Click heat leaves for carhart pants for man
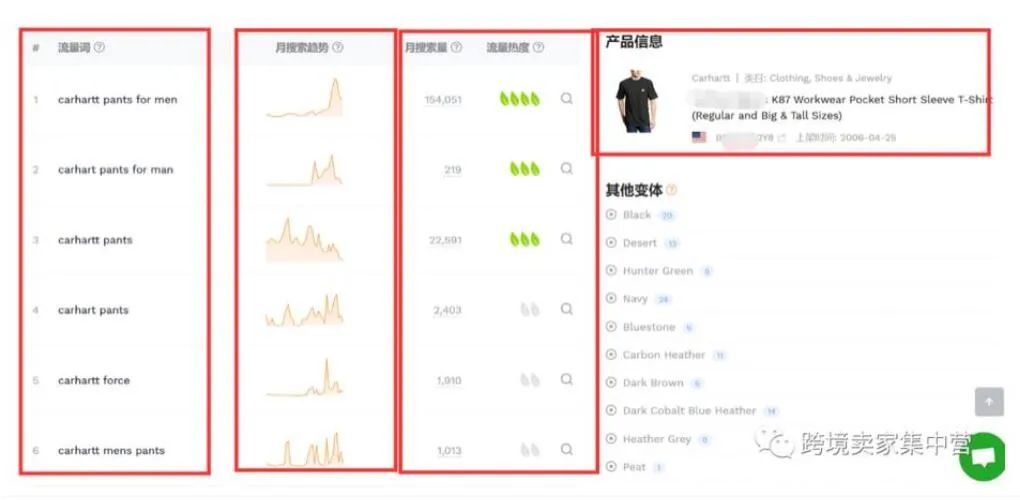This screenshot has height=500, width=1020. tap(525, 169)
